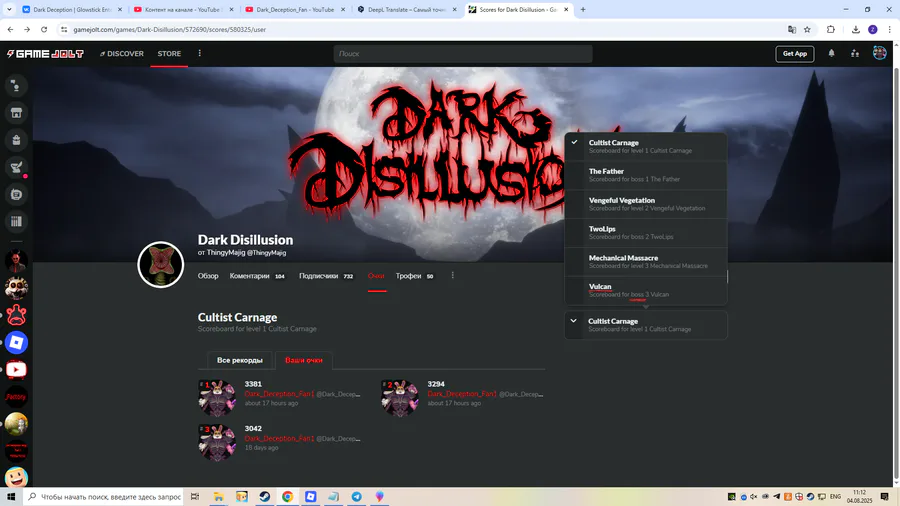The height and width of the screenshot is (506, 900).
Task: Go back to previous page
Action: pyautogui.click(x=10, y=29)
